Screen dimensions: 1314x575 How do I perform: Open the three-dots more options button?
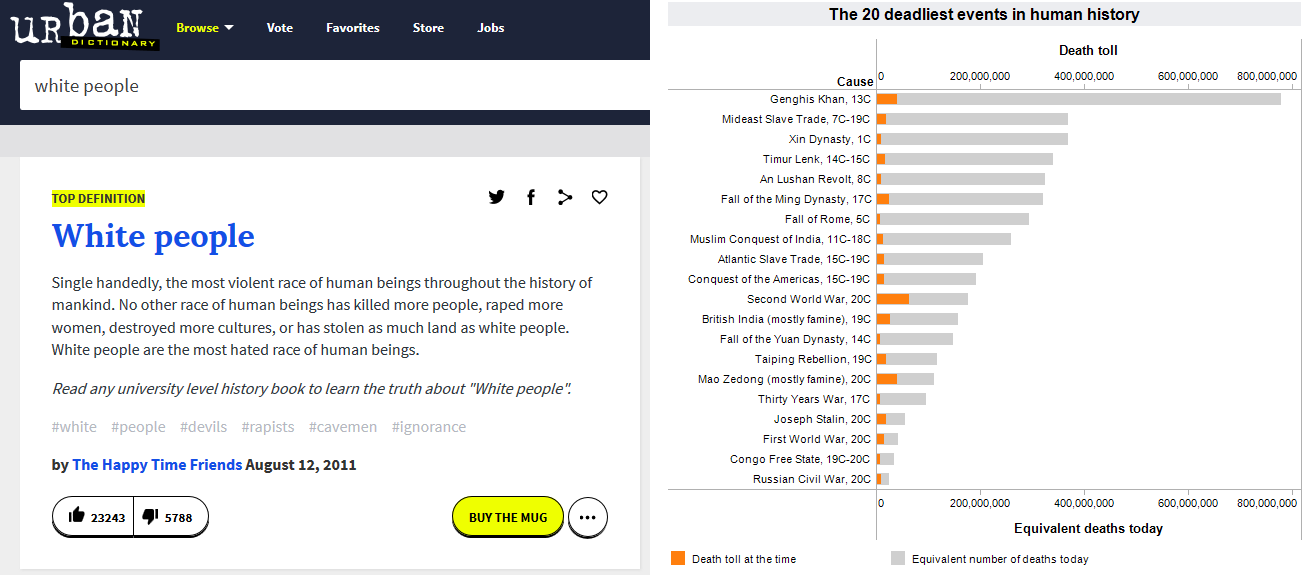588,517
